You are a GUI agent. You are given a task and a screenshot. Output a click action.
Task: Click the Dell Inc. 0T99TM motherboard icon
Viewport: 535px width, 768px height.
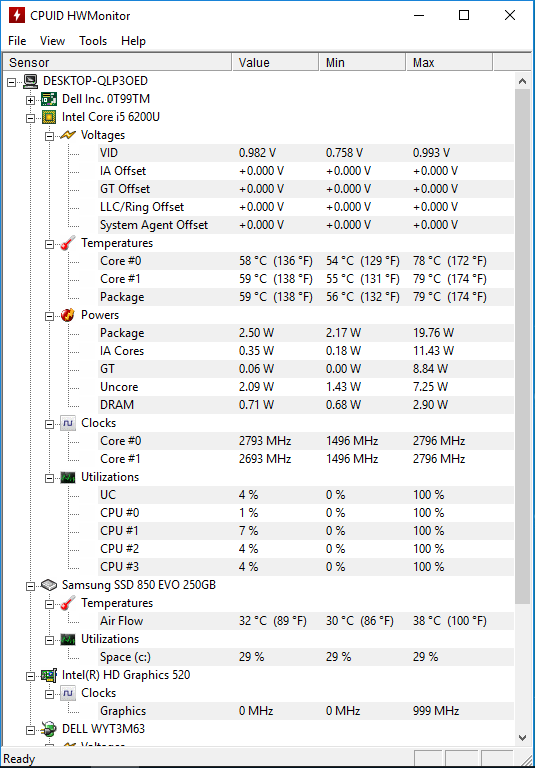pos(48,99)
